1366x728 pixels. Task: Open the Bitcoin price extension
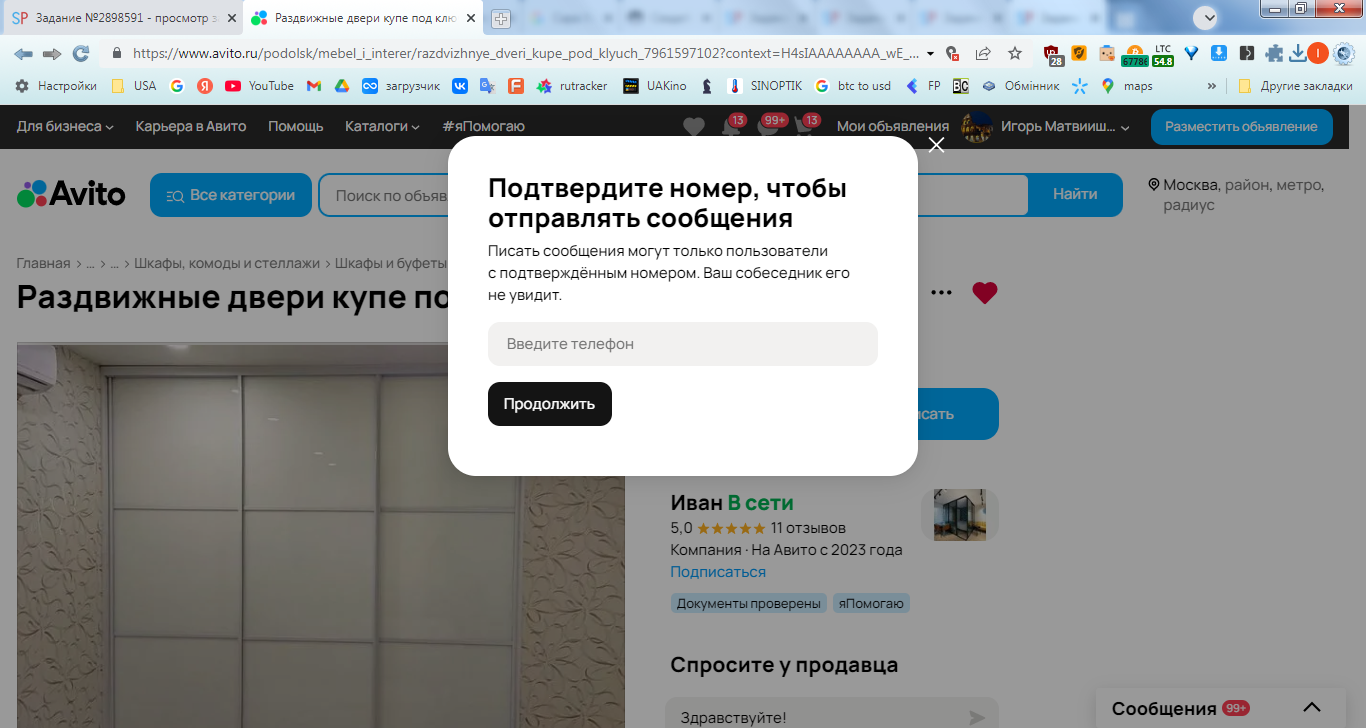tap(1135, 54)
